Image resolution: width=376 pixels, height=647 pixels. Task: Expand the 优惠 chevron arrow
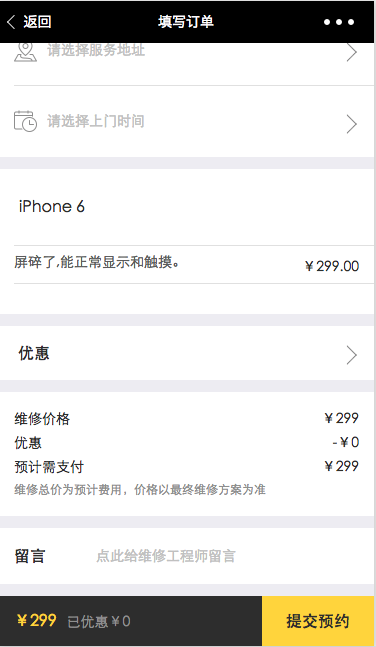coord(352,355)
